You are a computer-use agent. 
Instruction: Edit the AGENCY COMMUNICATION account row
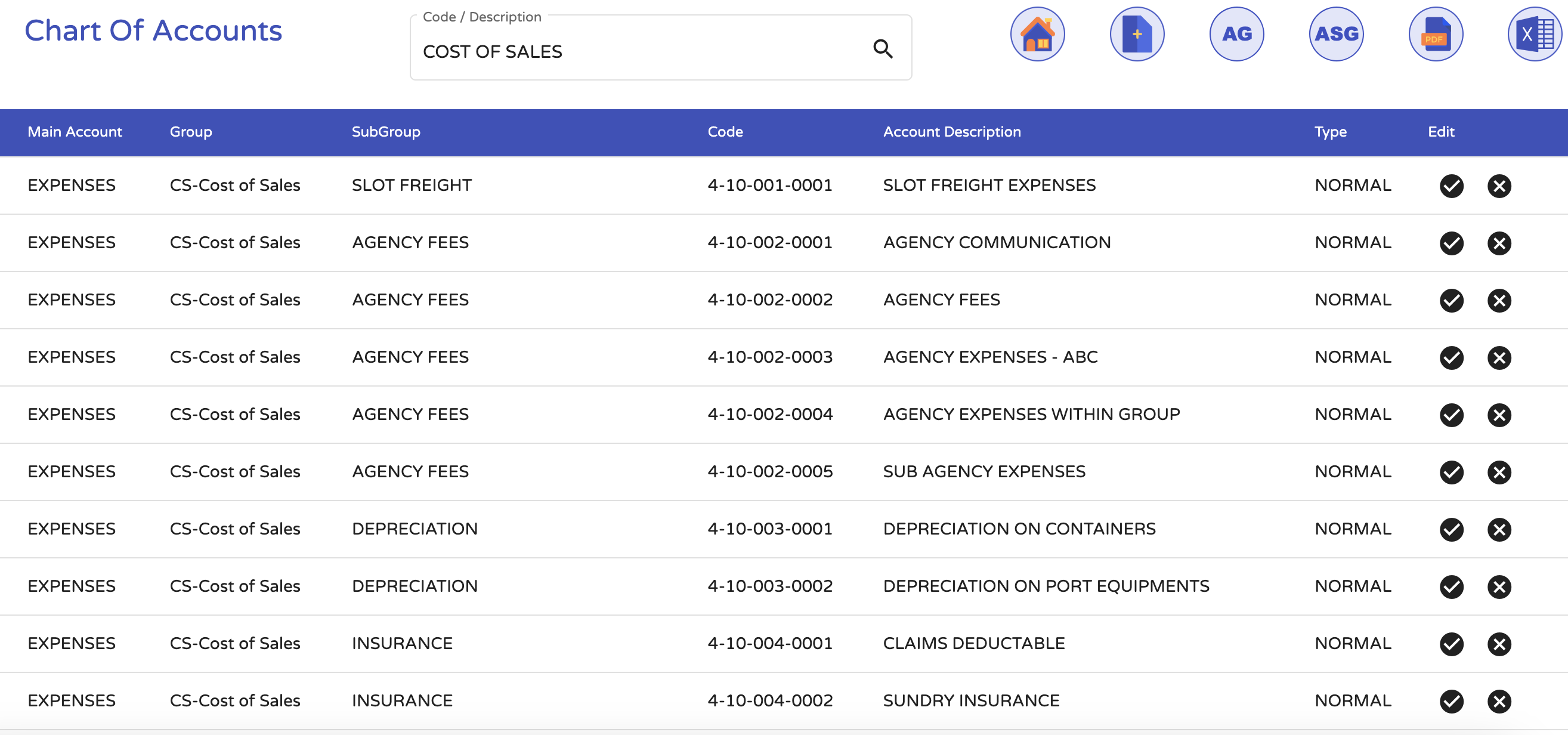click(x=1451, y=243)
